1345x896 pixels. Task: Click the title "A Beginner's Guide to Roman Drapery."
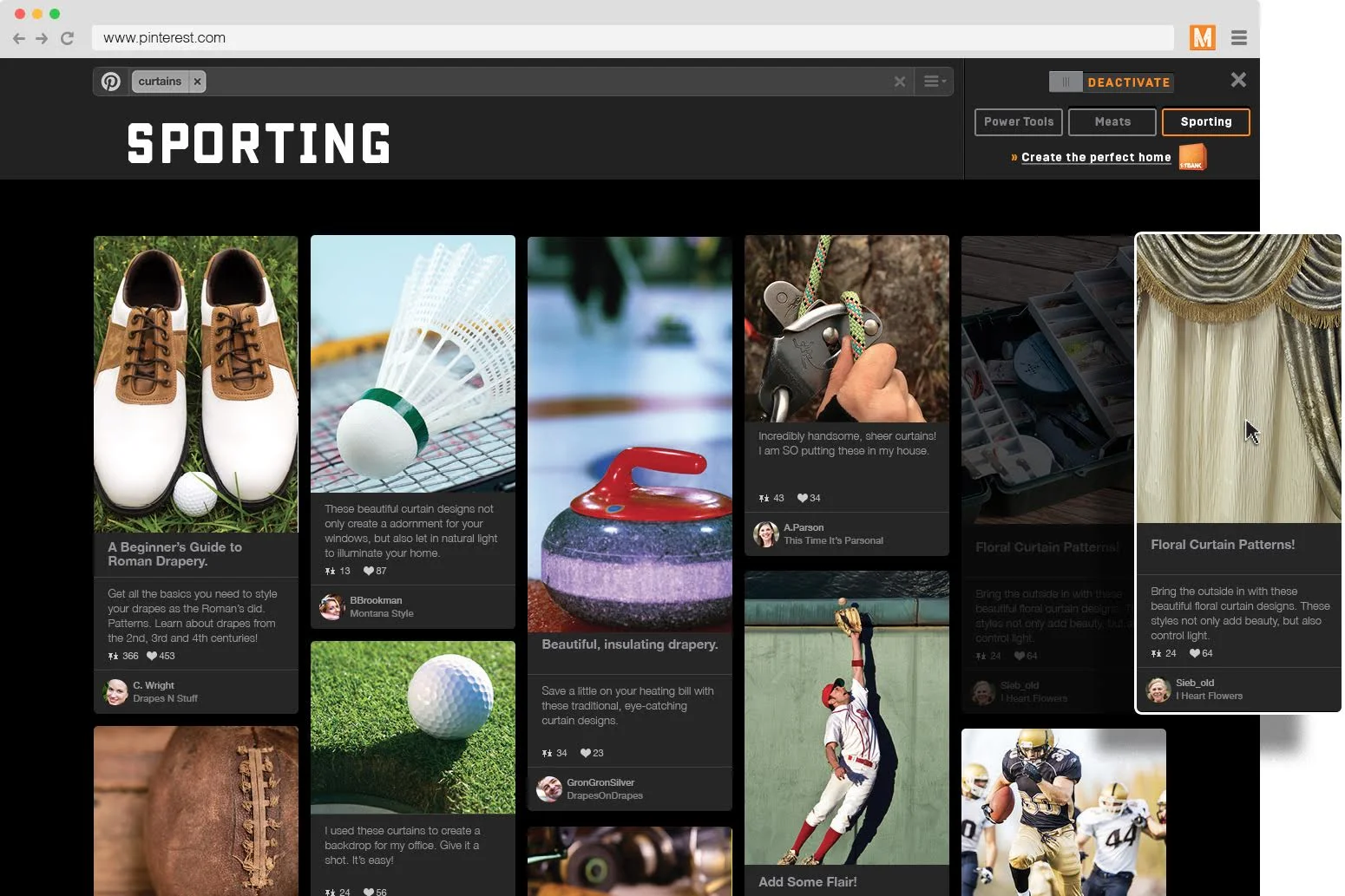pos(175,554)
